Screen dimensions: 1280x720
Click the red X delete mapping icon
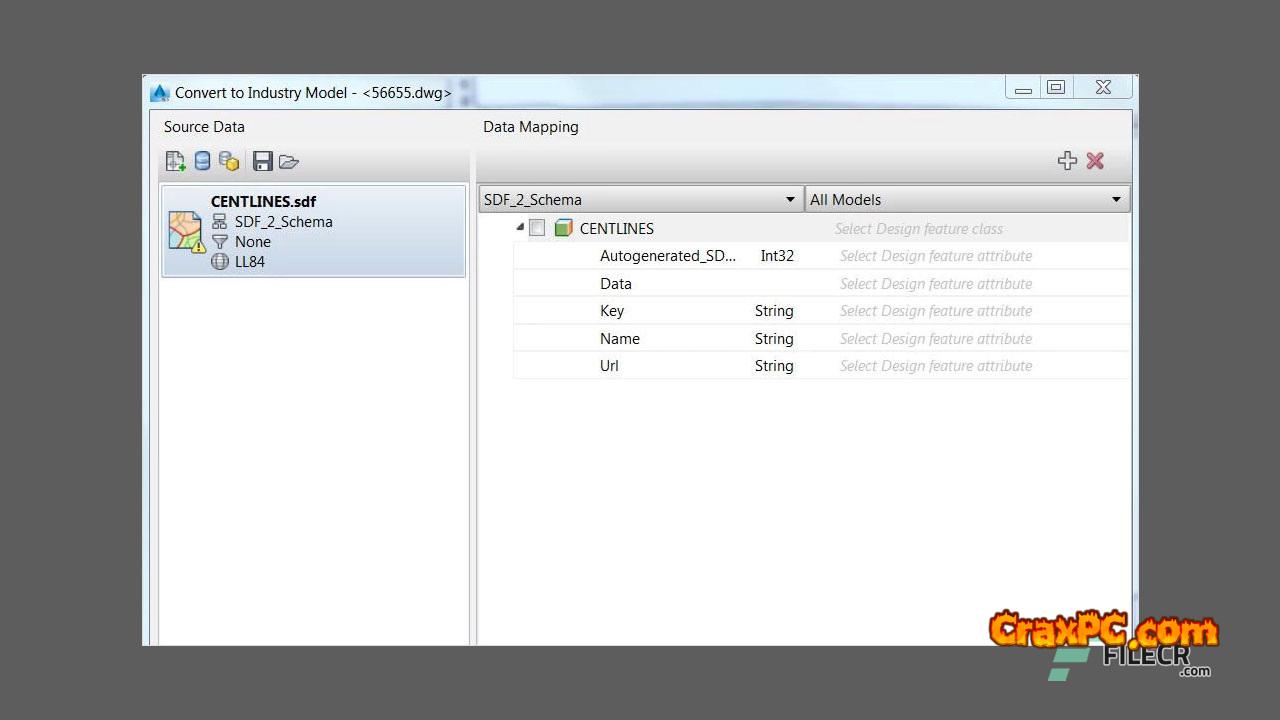click(1095, 161)
